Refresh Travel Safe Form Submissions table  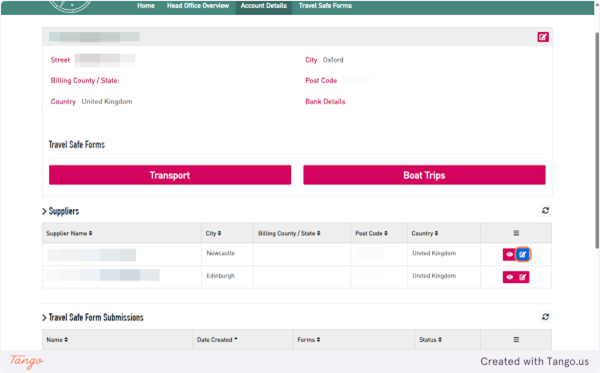click(545, 317)
